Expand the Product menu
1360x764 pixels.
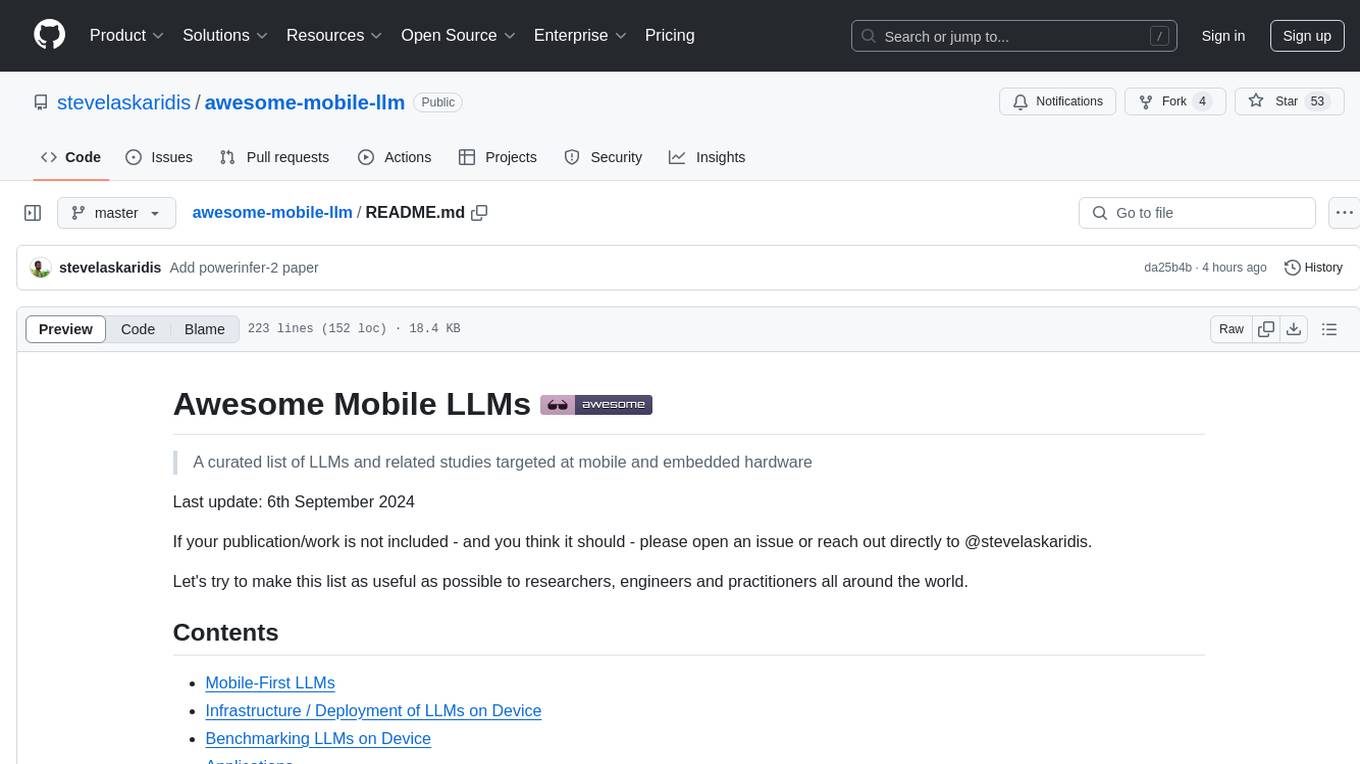[127, 35]
